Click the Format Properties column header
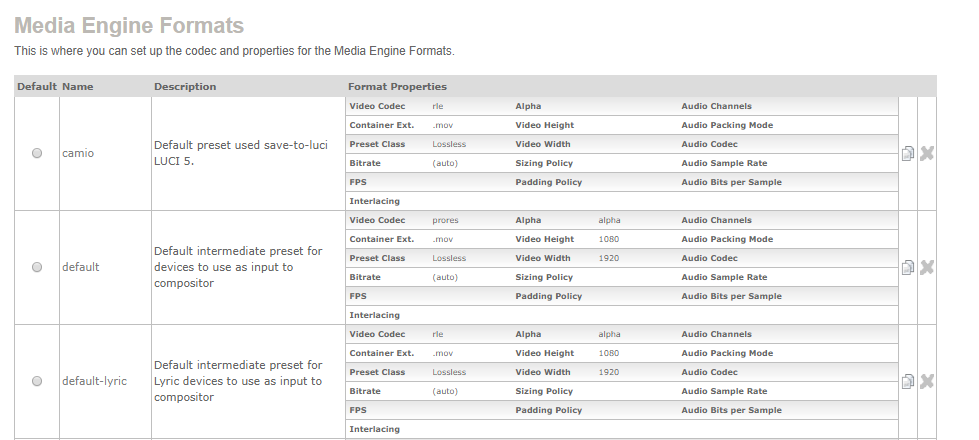Viewport: 979px width, 440px height. click(x=397, y=87)
